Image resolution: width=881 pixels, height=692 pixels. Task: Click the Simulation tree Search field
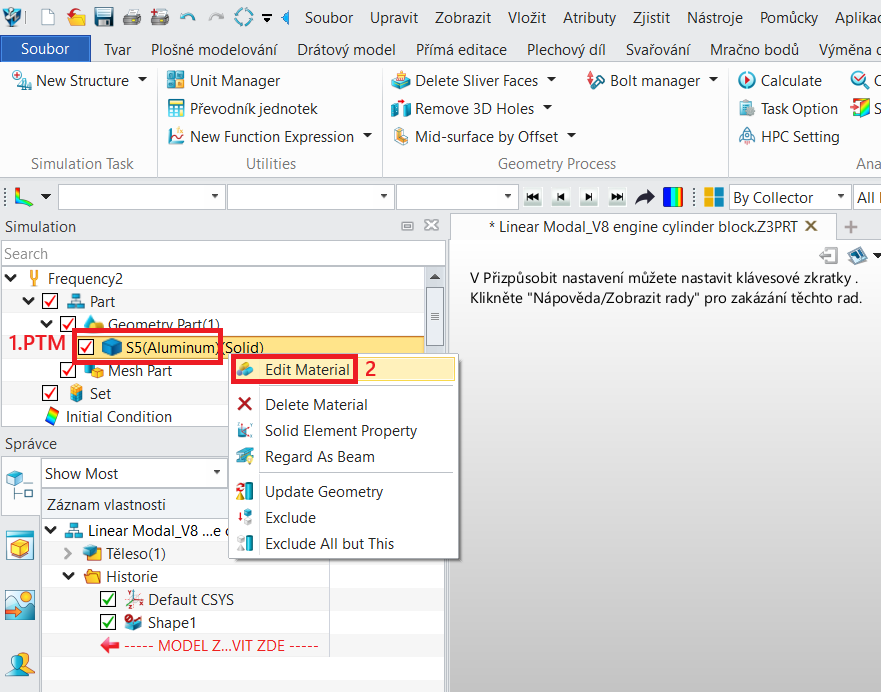pos(224,254)
